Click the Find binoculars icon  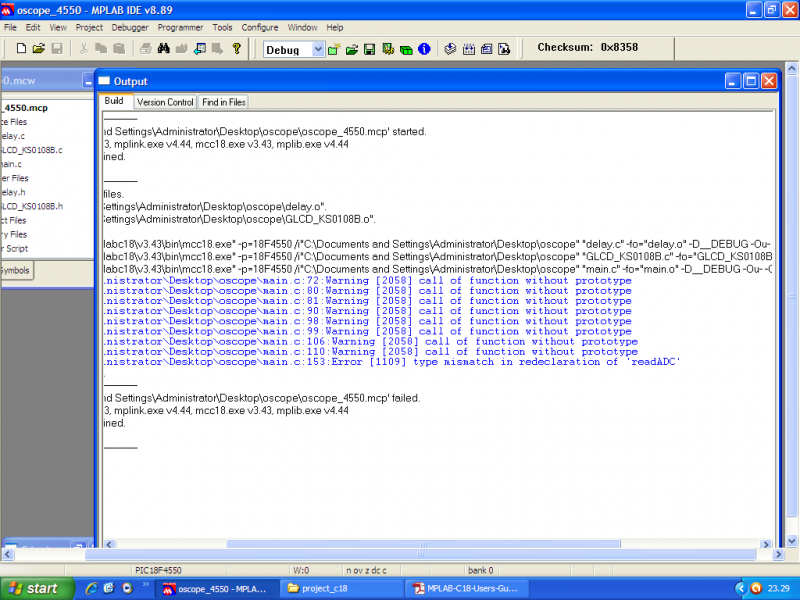[x=163, y=48]
